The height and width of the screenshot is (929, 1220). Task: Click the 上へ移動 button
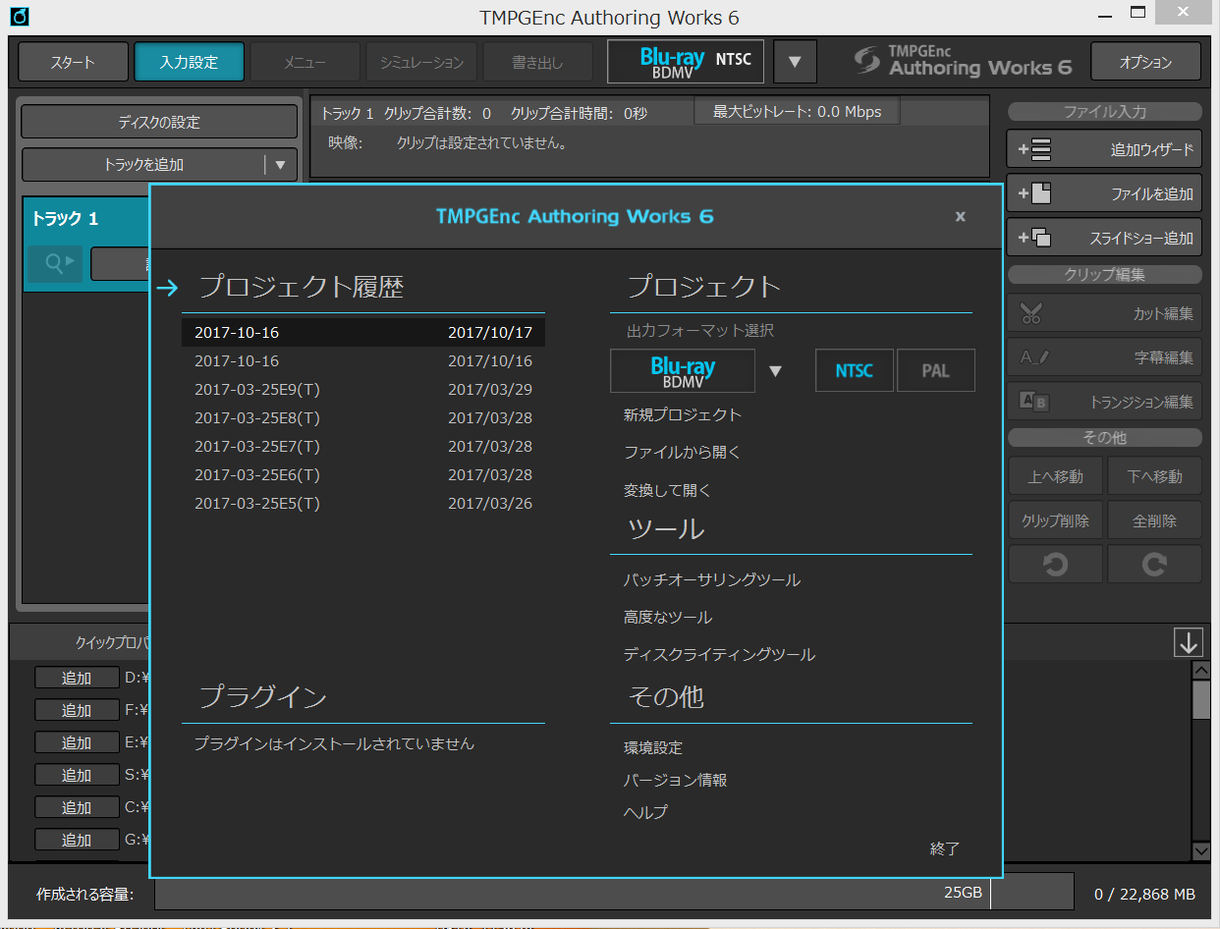coord(1055,476)
